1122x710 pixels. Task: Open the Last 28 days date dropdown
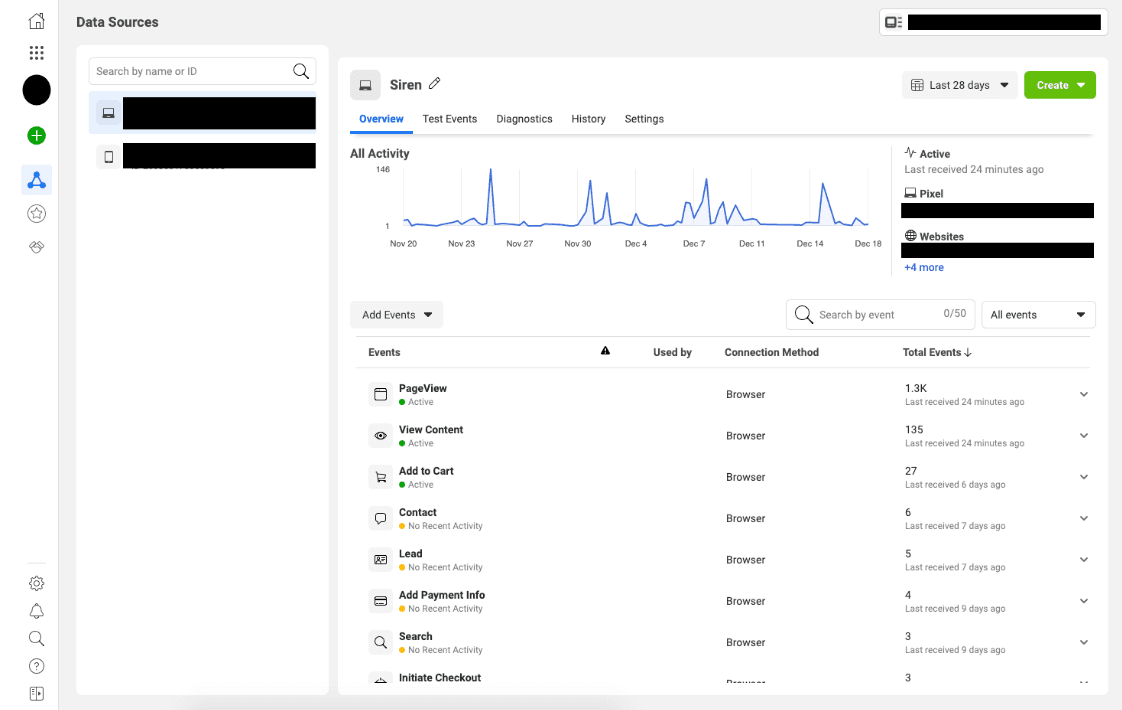tap(960, 85)
